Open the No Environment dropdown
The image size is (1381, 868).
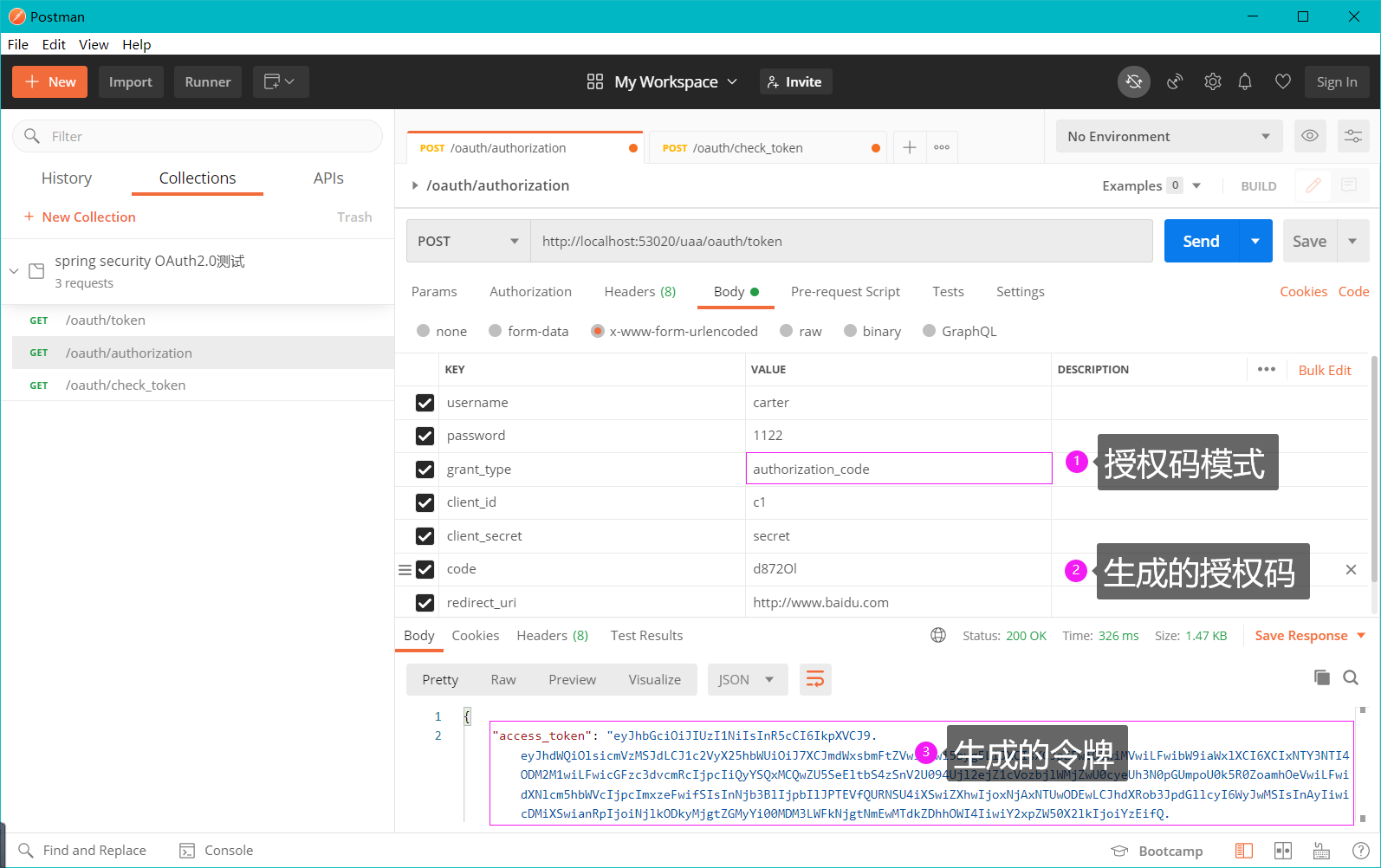(1169, 136)
